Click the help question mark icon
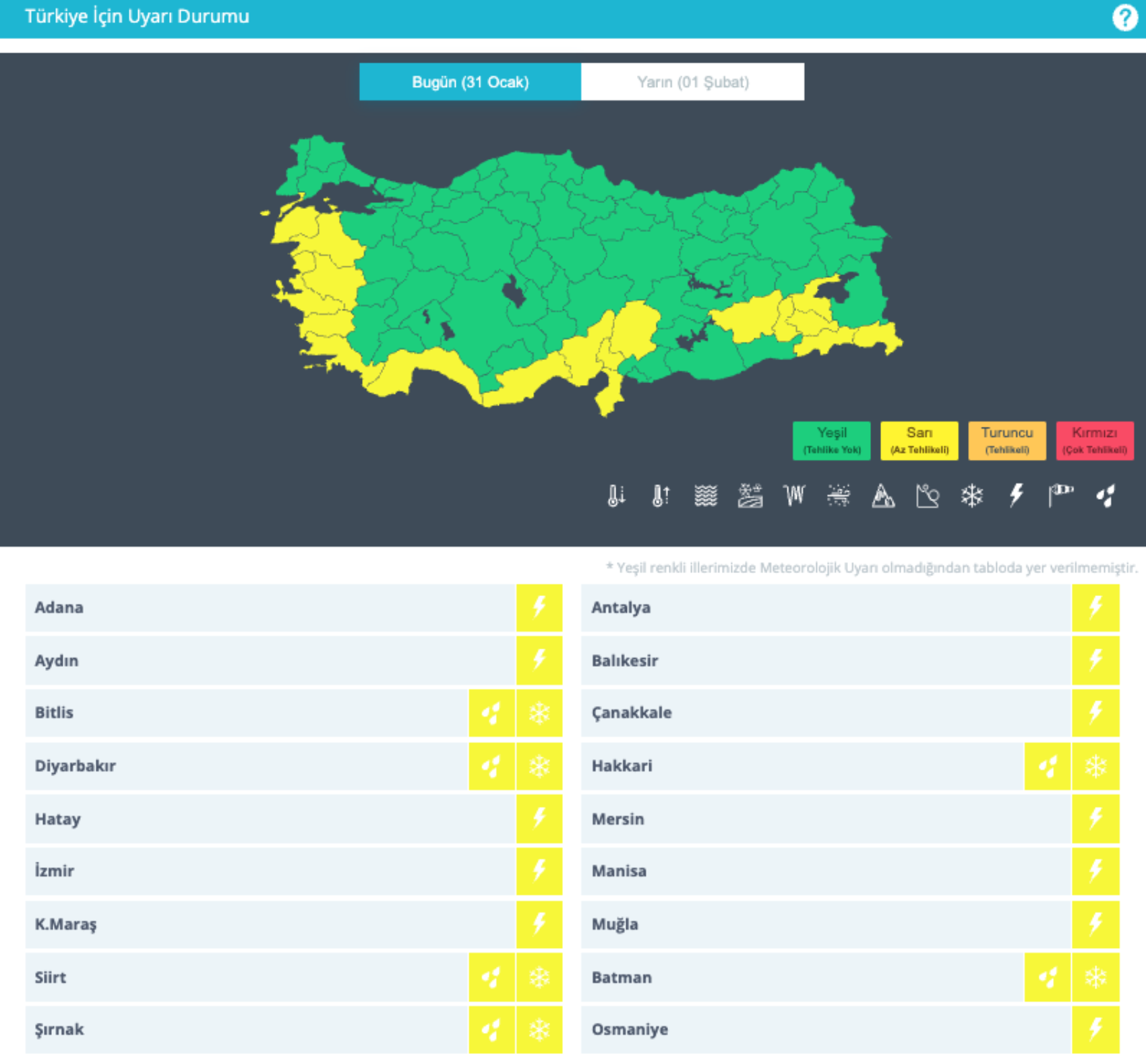This screenshot has width=1146, height=1064. 1124,18
